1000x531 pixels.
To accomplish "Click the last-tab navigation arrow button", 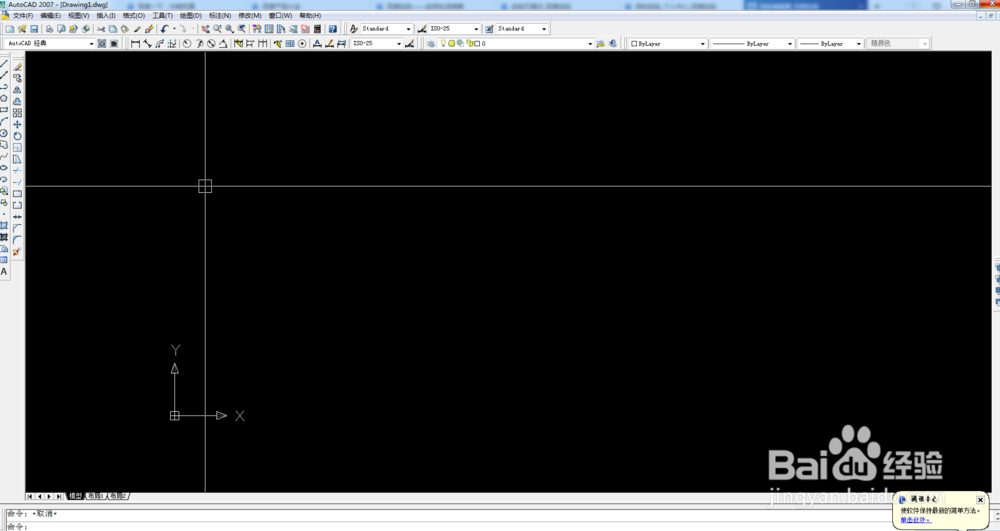I will [x=58, y=496].
